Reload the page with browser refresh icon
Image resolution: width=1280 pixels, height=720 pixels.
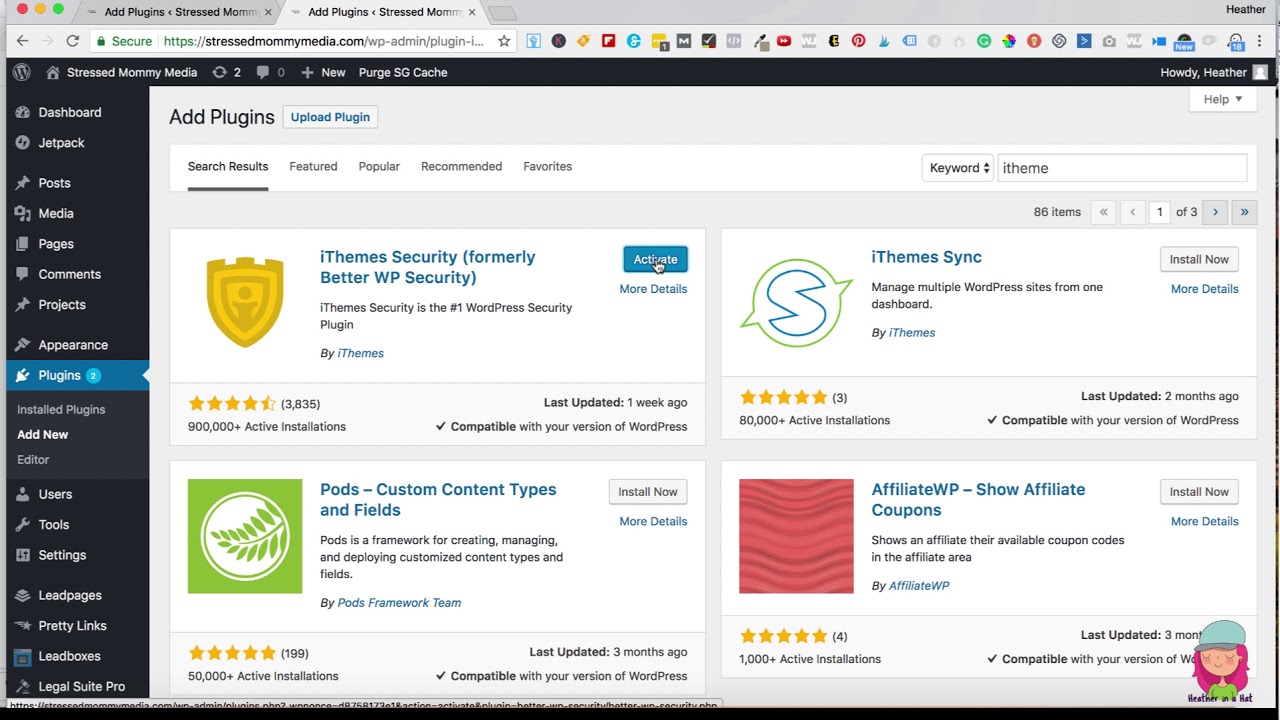[72, 41]
